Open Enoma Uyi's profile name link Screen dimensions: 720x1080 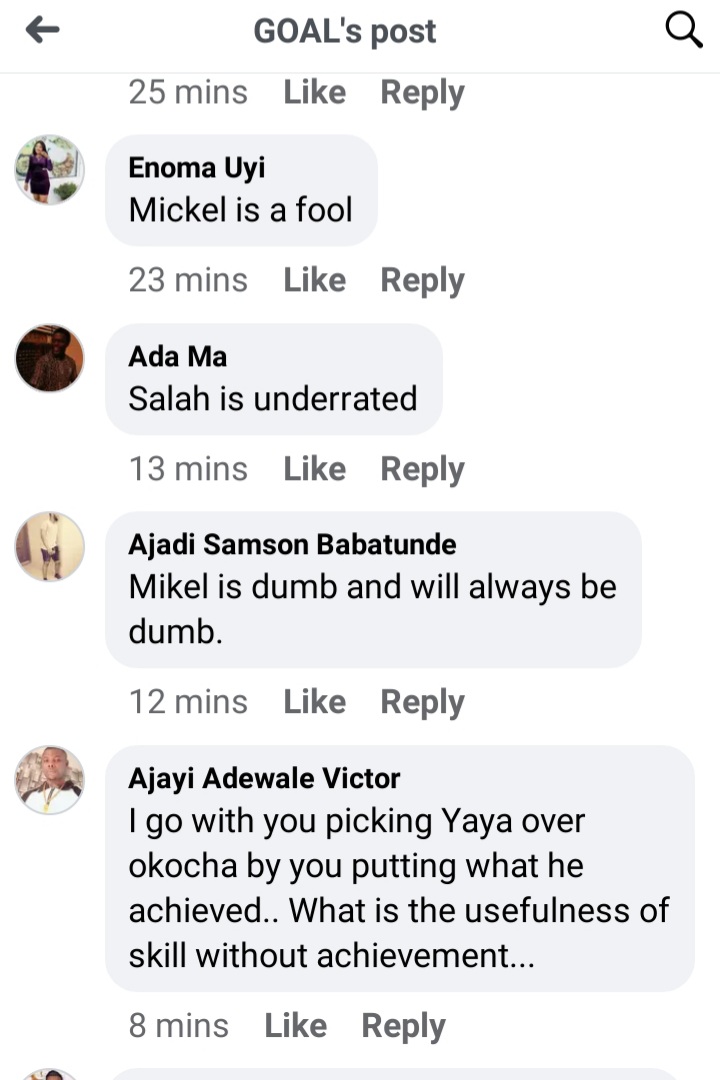click(197, 167)
